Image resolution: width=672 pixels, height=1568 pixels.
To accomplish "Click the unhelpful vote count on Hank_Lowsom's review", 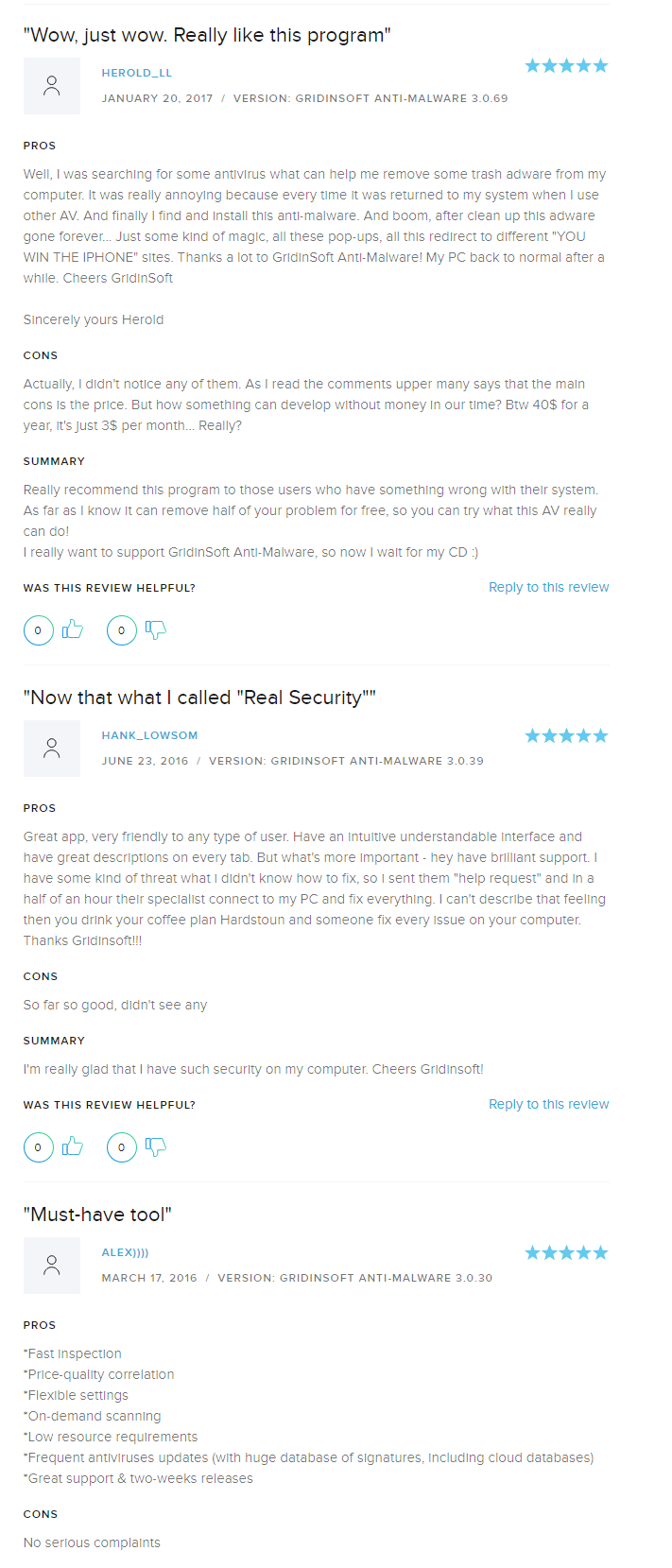I will [x=122, y=1147].
